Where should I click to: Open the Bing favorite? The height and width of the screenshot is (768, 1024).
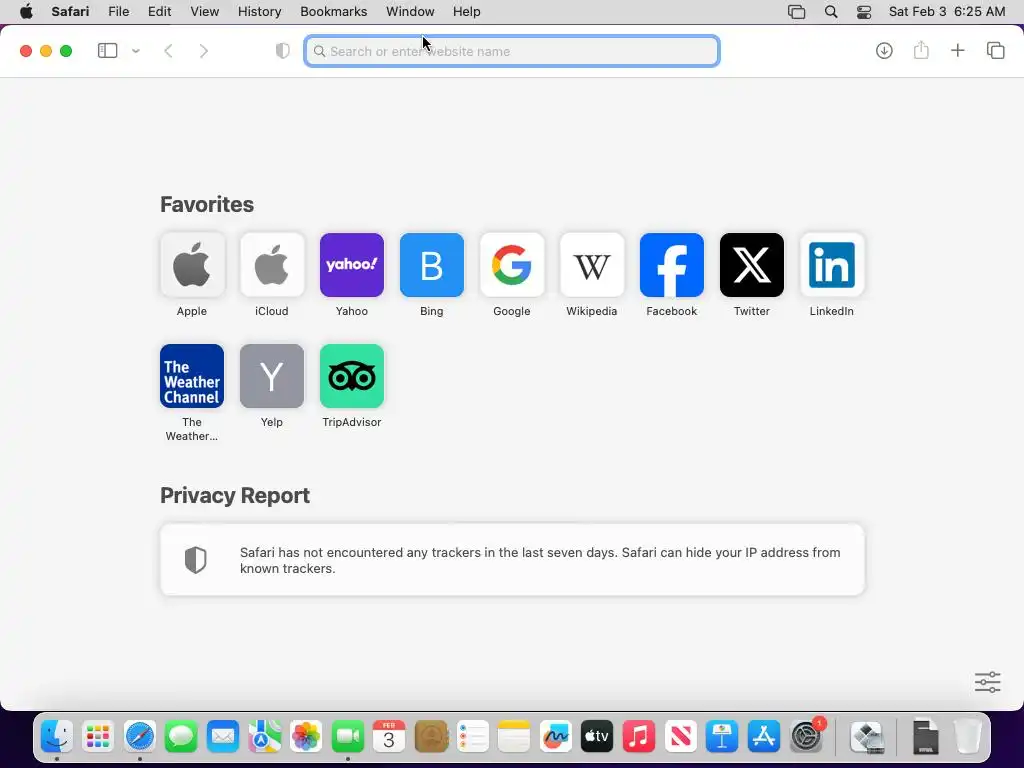(x=432, y=265)
